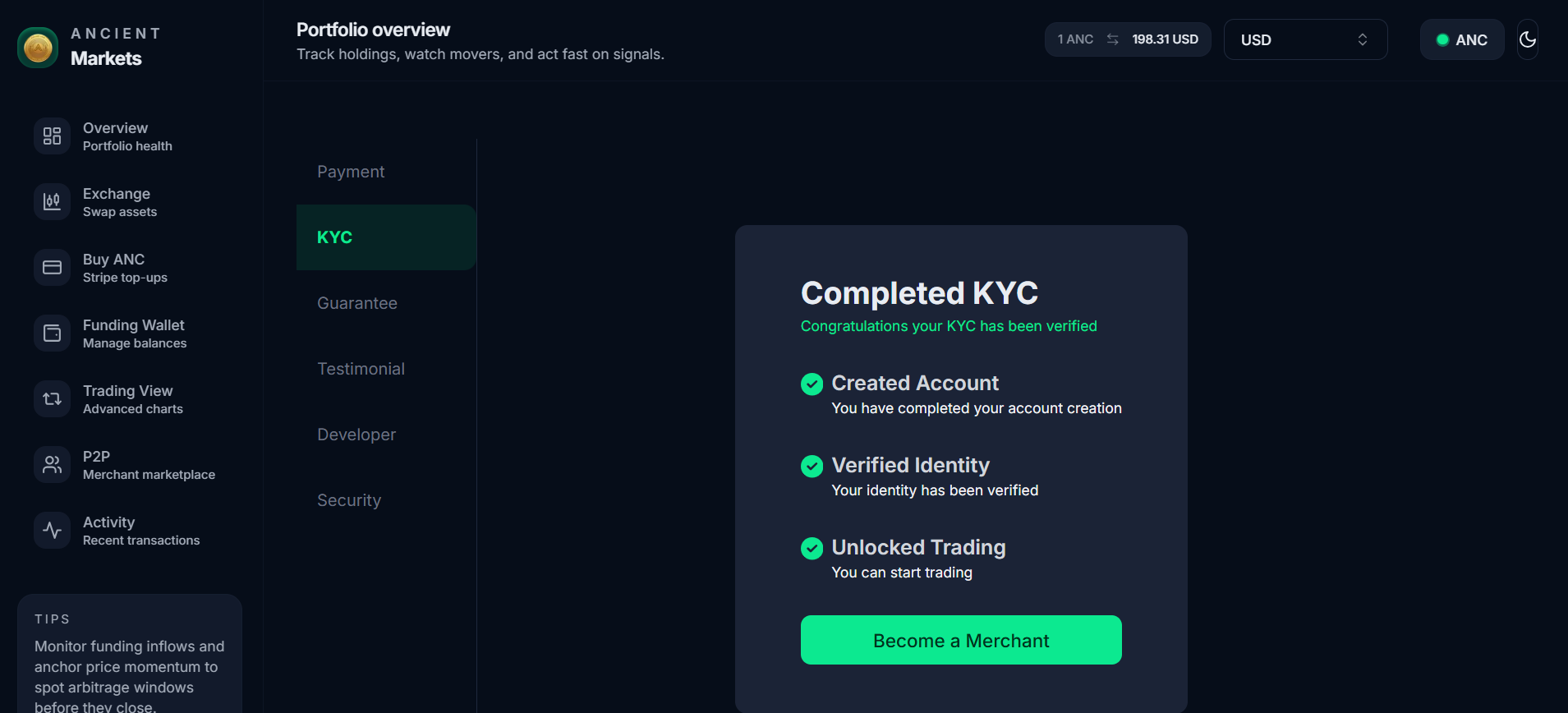Open the P2P merchant users icon

(x=52, y=465)
